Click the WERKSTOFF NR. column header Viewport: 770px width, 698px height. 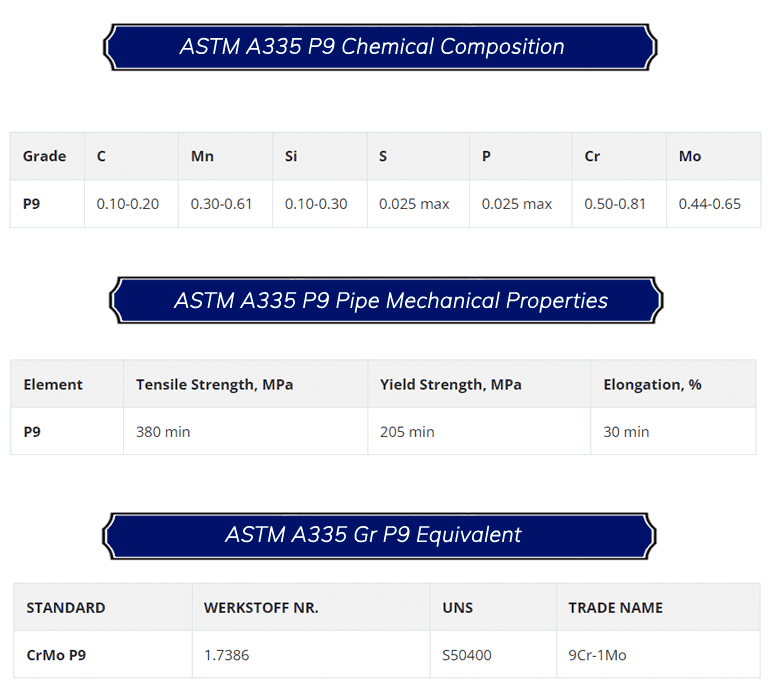(x=261, y=607)
